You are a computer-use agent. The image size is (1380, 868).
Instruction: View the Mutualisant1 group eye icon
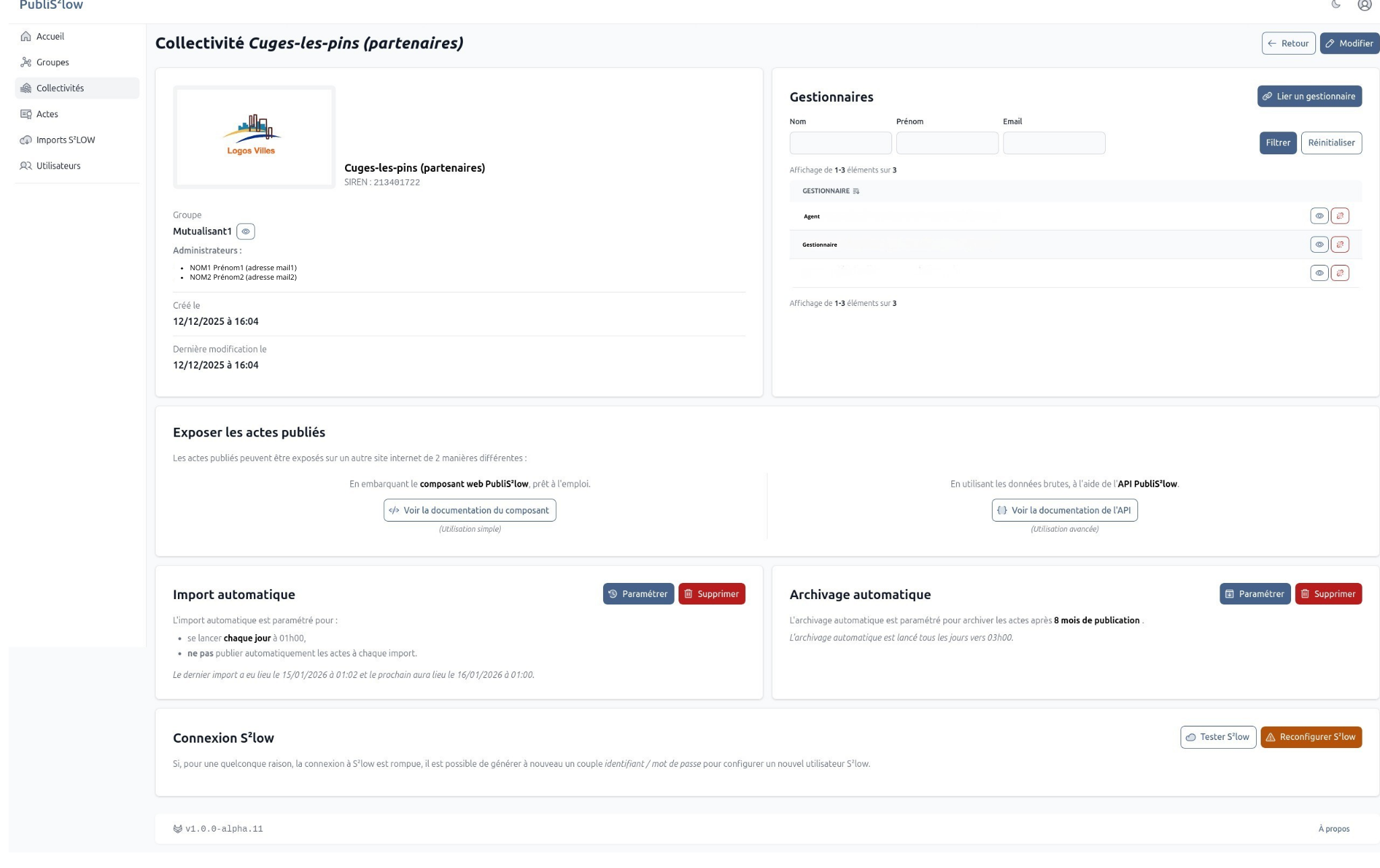tap(246, 232)
